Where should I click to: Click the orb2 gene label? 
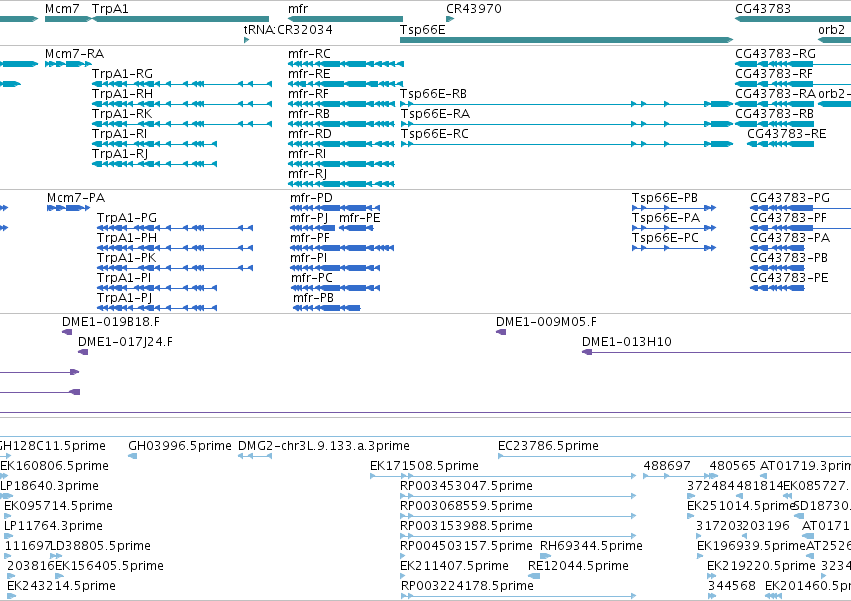[831, 29]
